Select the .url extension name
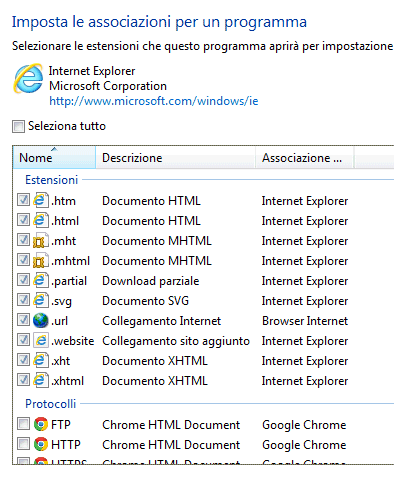The height and width of the screenshot is (480, 394). pyautogui.click(x=59, y=321)
